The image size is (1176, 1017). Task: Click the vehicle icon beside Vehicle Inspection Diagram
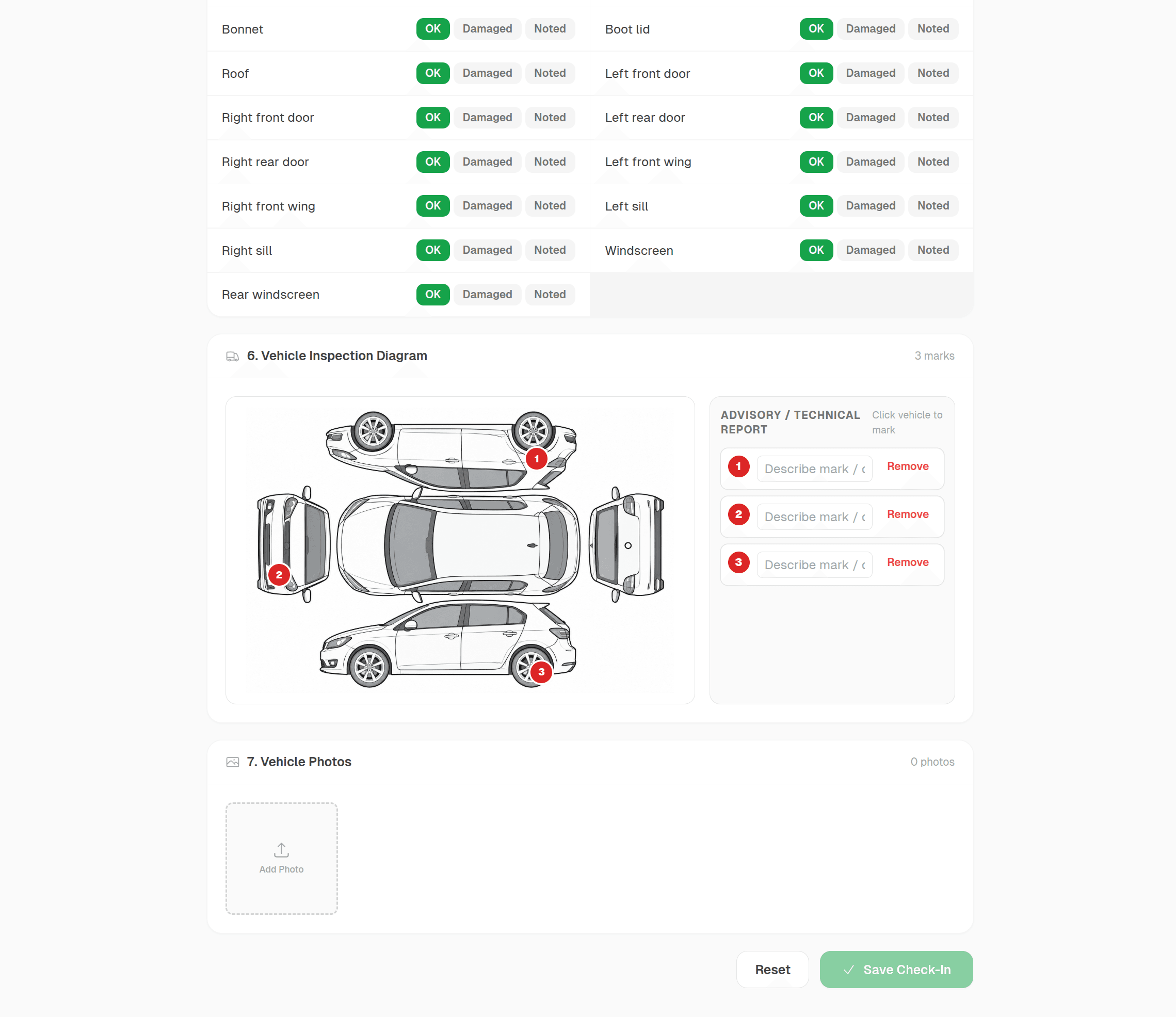[x=233, y=357]
